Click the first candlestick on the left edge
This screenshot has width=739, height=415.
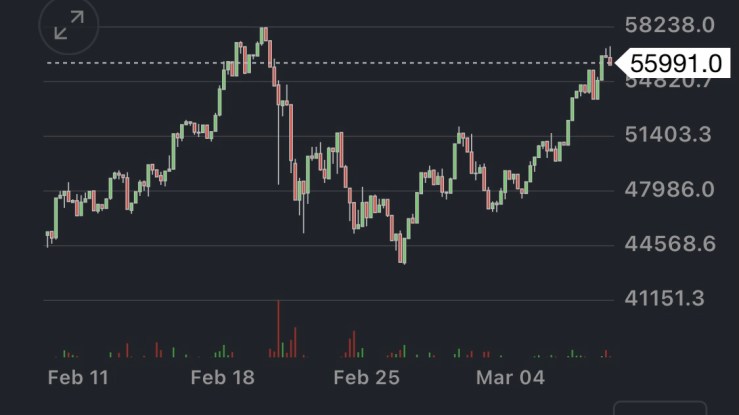click(48, 237)
